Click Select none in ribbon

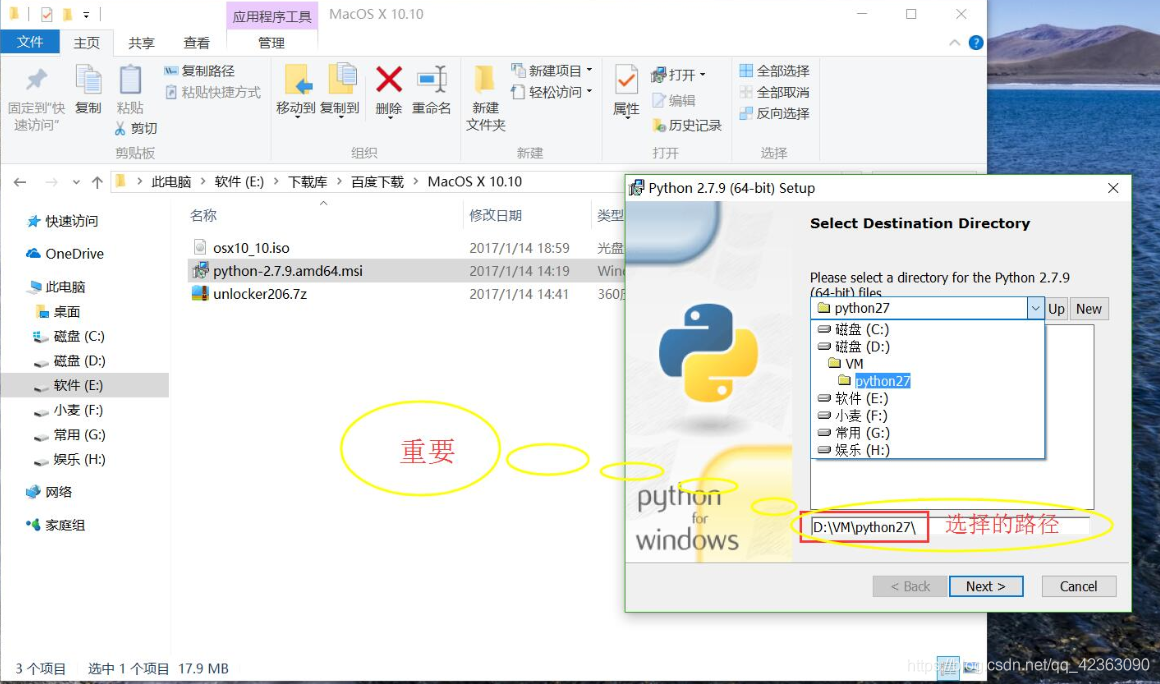point(775,92)
